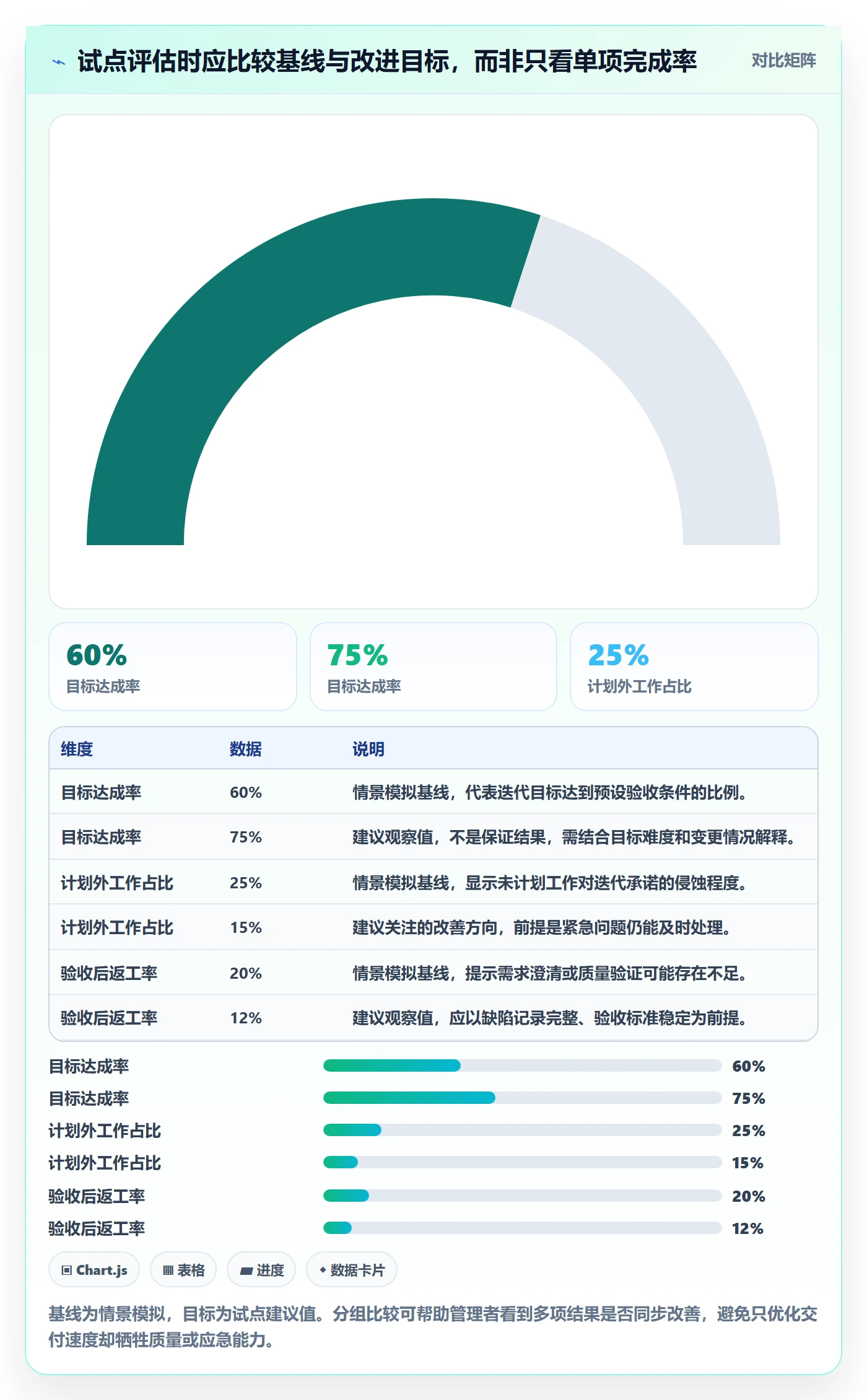
Task: Select the table cell showing 15%
Action: (246, 927)
